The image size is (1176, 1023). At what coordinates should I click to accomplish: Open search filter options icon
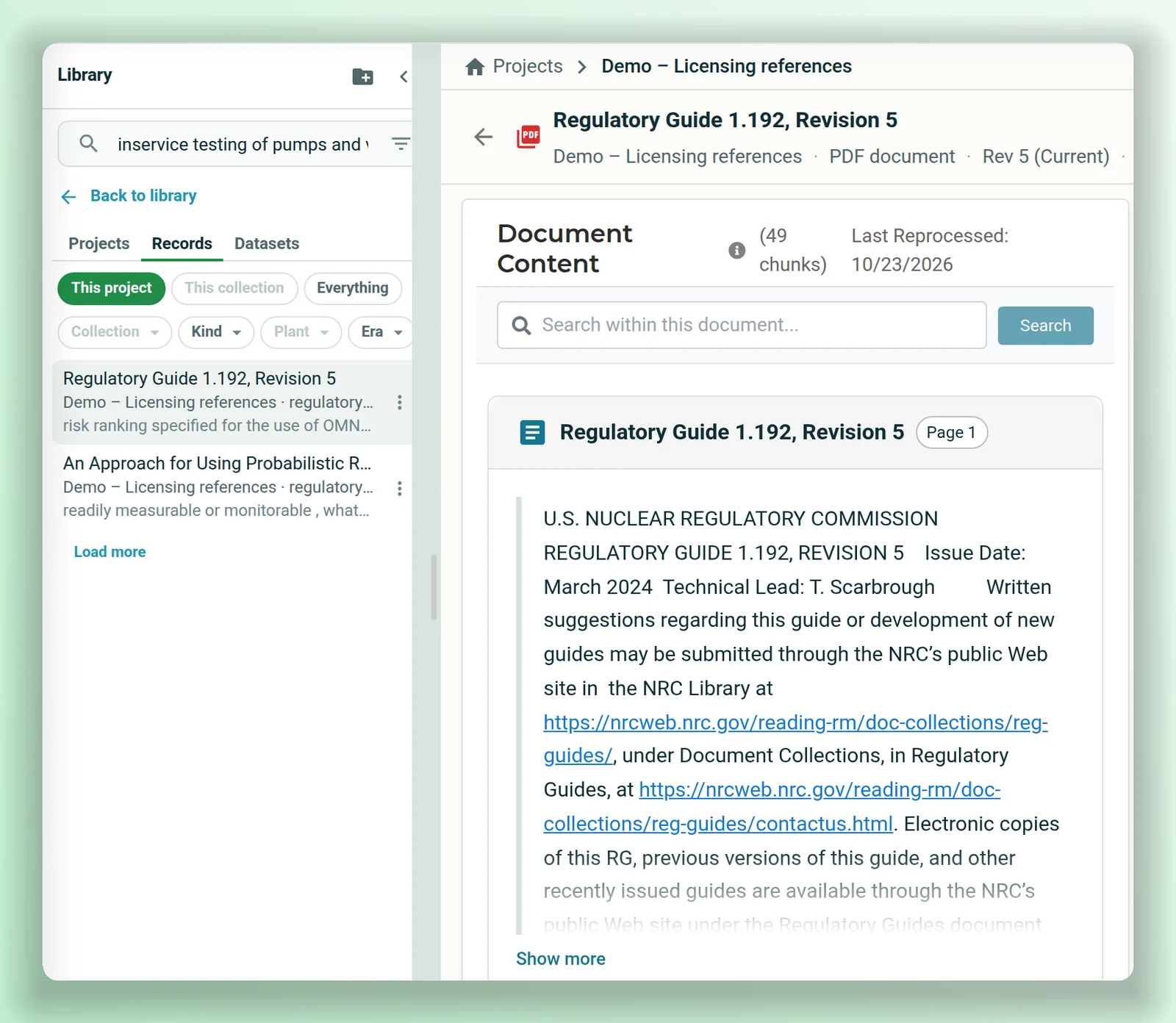point(401,144)
